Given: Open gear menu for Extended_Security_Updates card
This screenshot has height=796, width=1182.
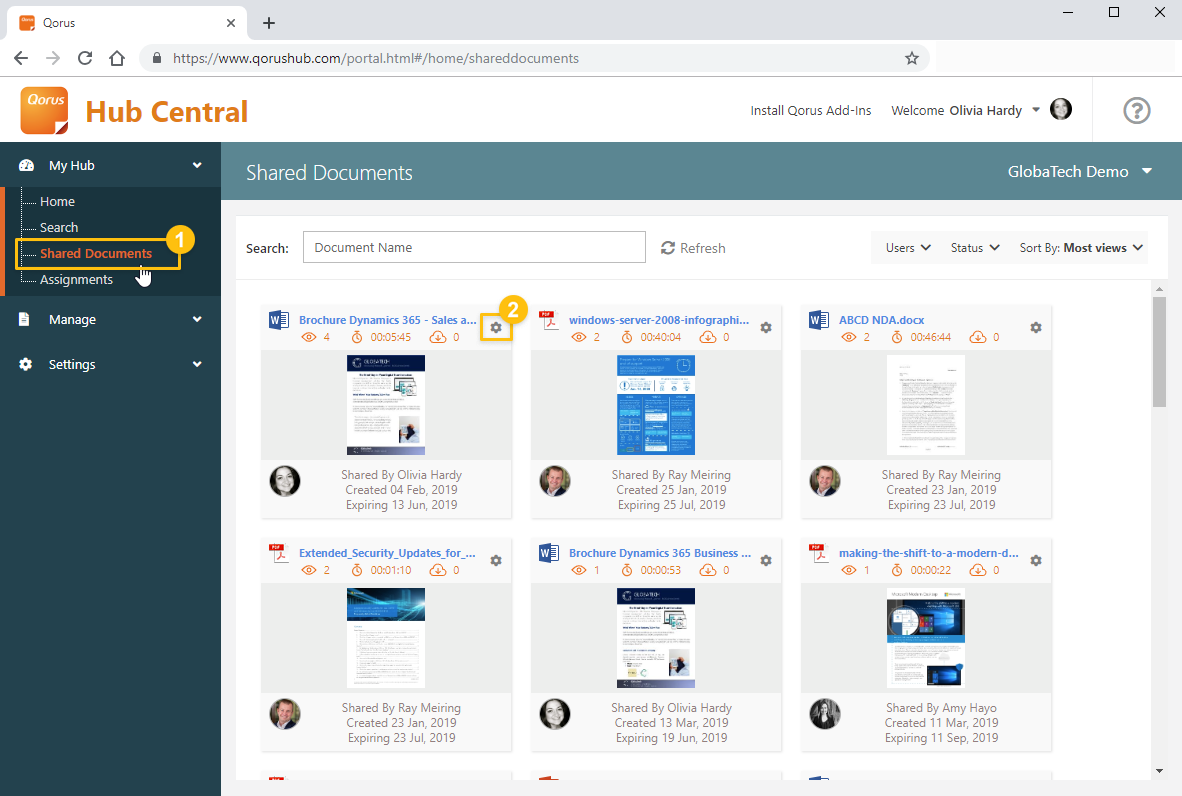Looking at the screenshot, I should point(496,561).
